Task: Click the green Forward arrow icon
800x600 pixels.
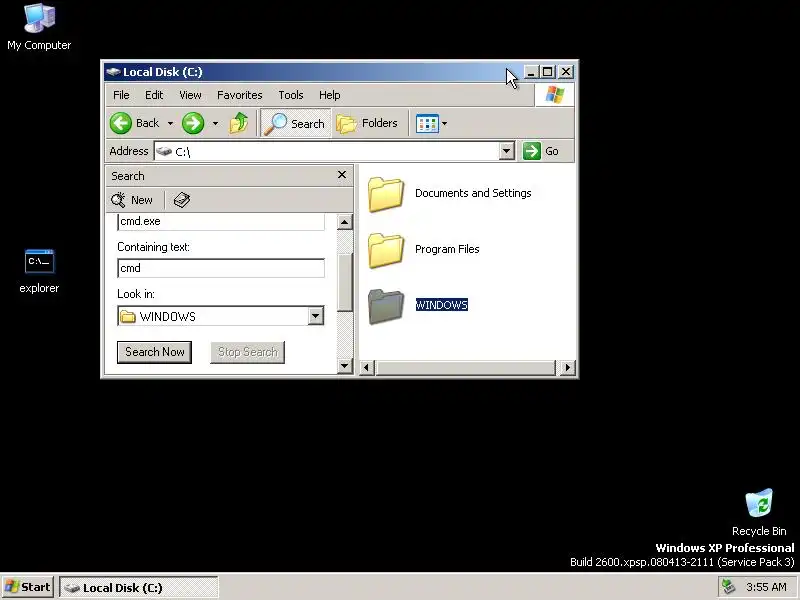Action: tap(193, 123)
